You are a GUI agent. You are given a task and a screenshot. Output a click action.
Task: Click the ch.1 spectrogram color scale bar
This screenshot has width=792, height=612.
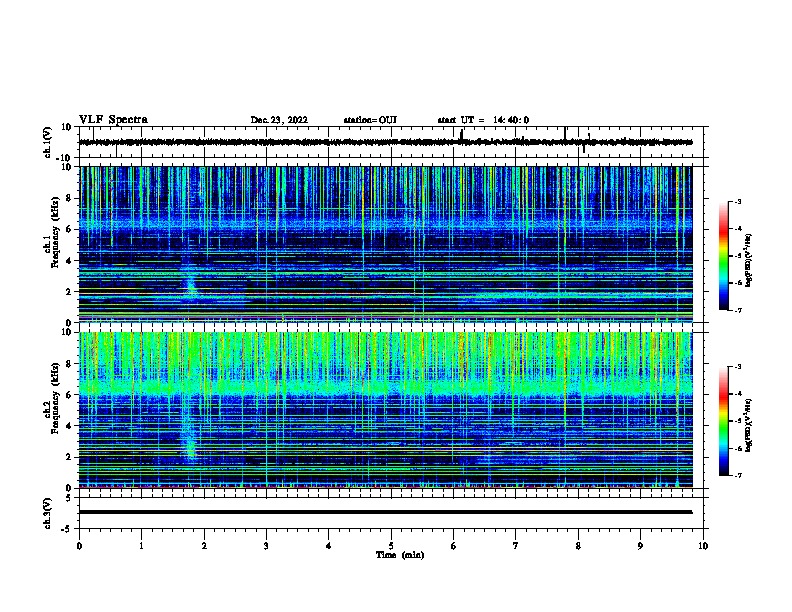(x=724, y=256)
